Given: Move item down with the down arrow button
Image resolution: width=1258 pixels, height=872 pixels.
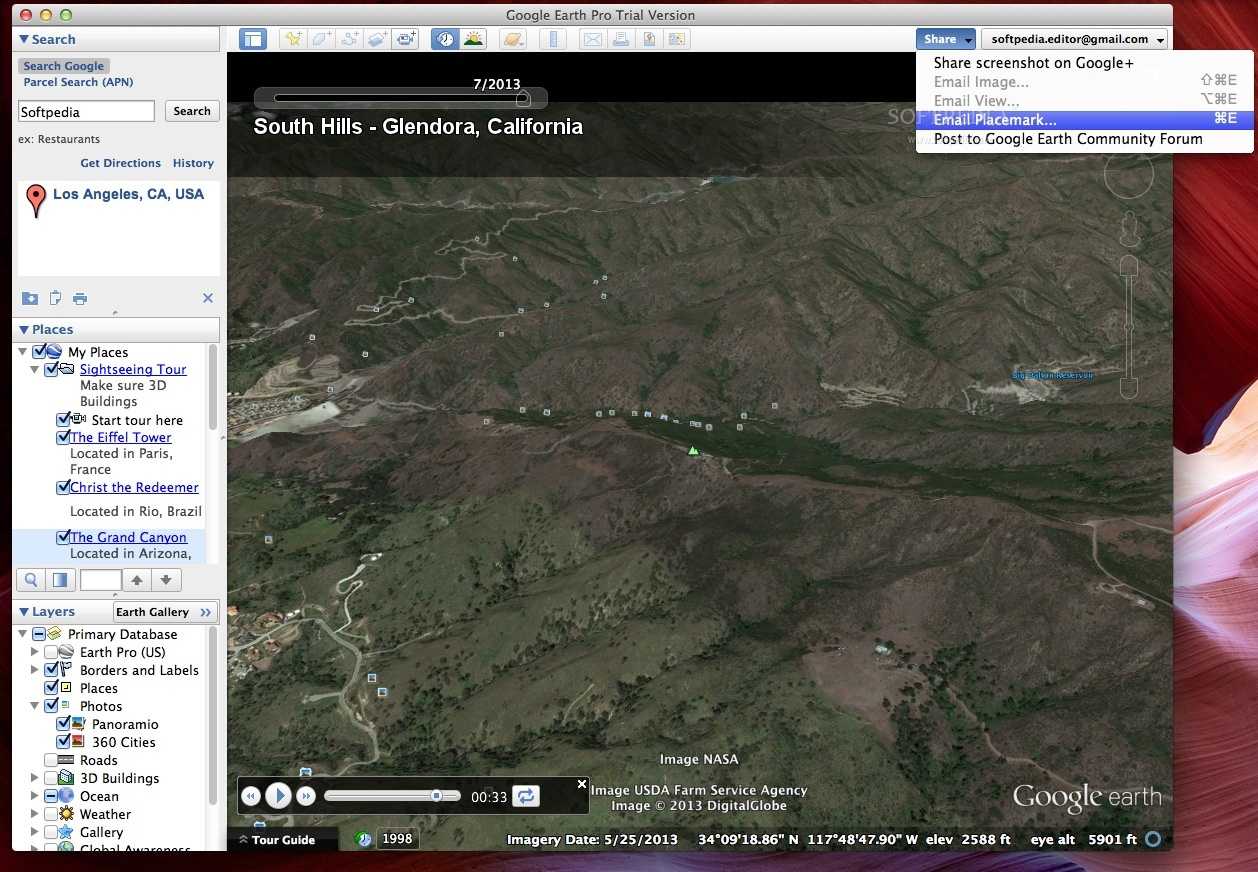Looking at the screenshot, I should [167, 579].
